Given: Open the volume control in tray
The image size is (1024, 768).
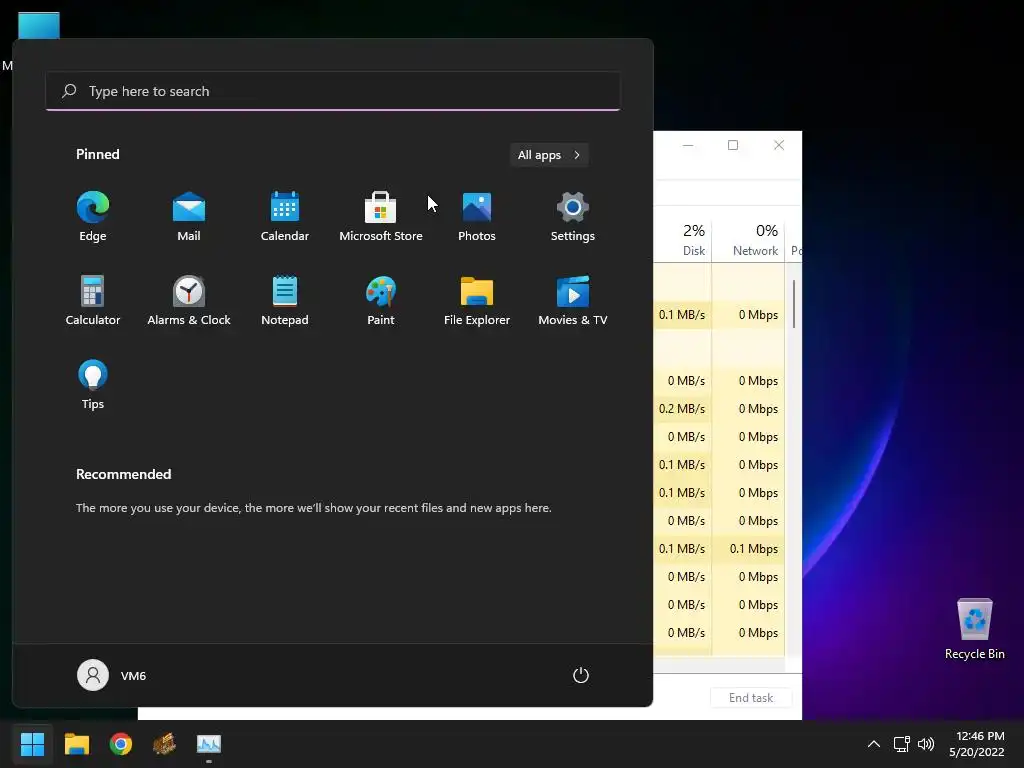Looking at the screenshot, I should [x=926, y=744].
